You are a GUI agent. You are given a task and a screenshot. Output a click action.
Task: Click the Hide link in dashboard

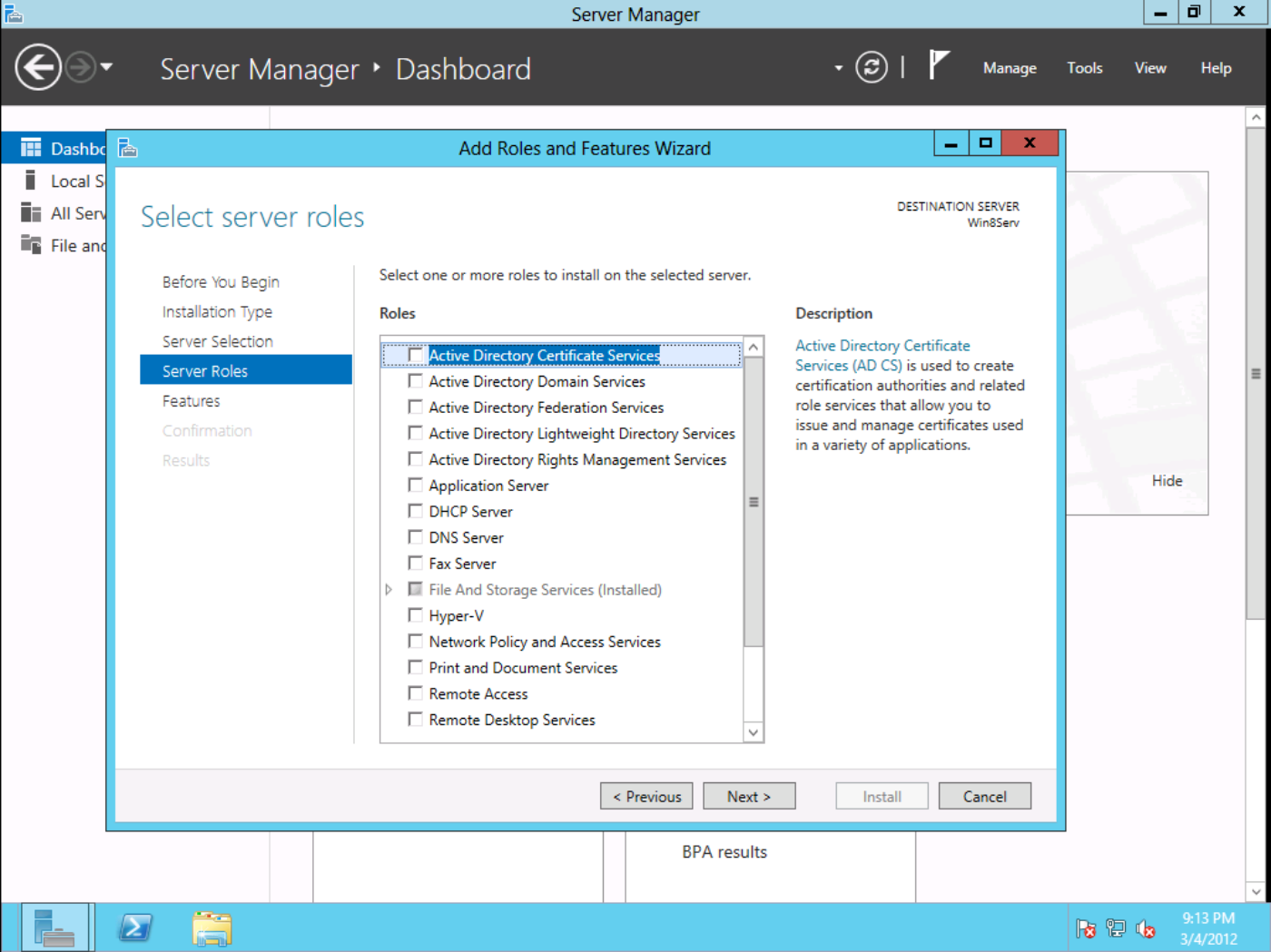[1167, 481]
